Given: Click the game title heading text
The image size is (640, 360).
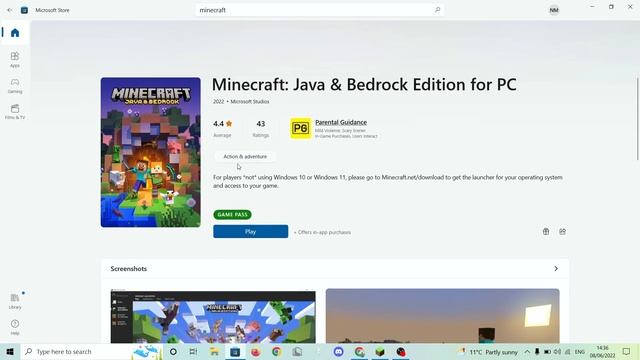Looking at the screenshot, I should point(364,84).
